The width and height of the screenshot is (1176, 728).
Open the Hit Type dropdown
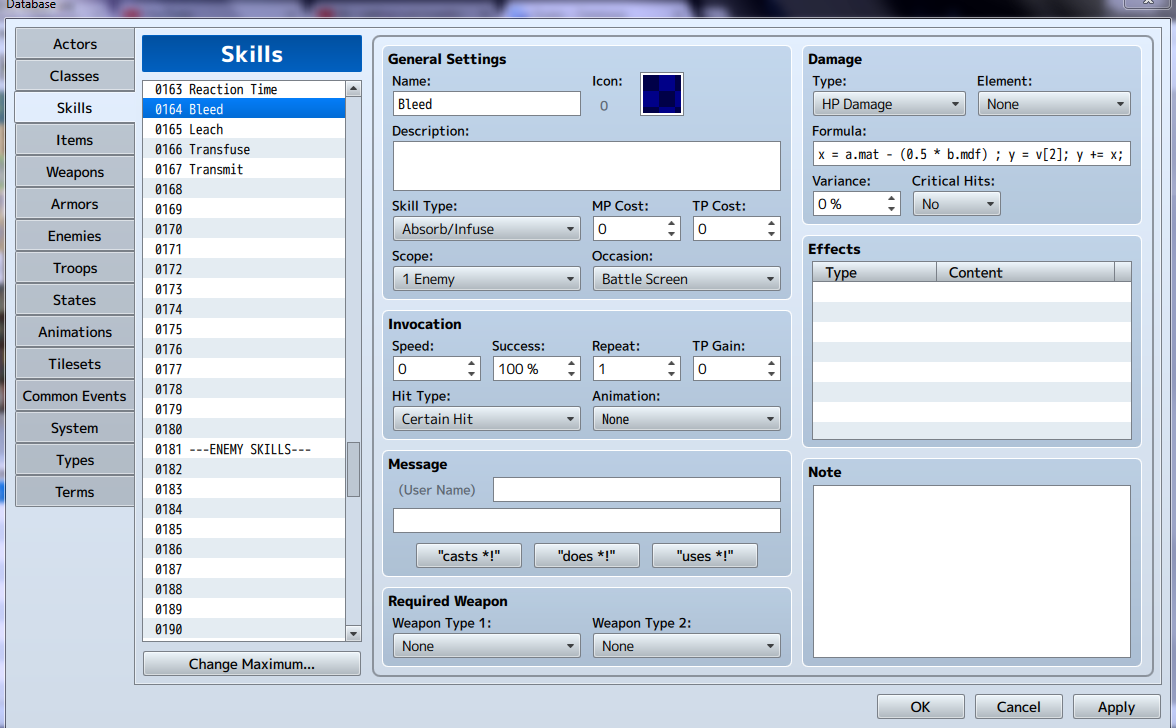tap(486, 418)
